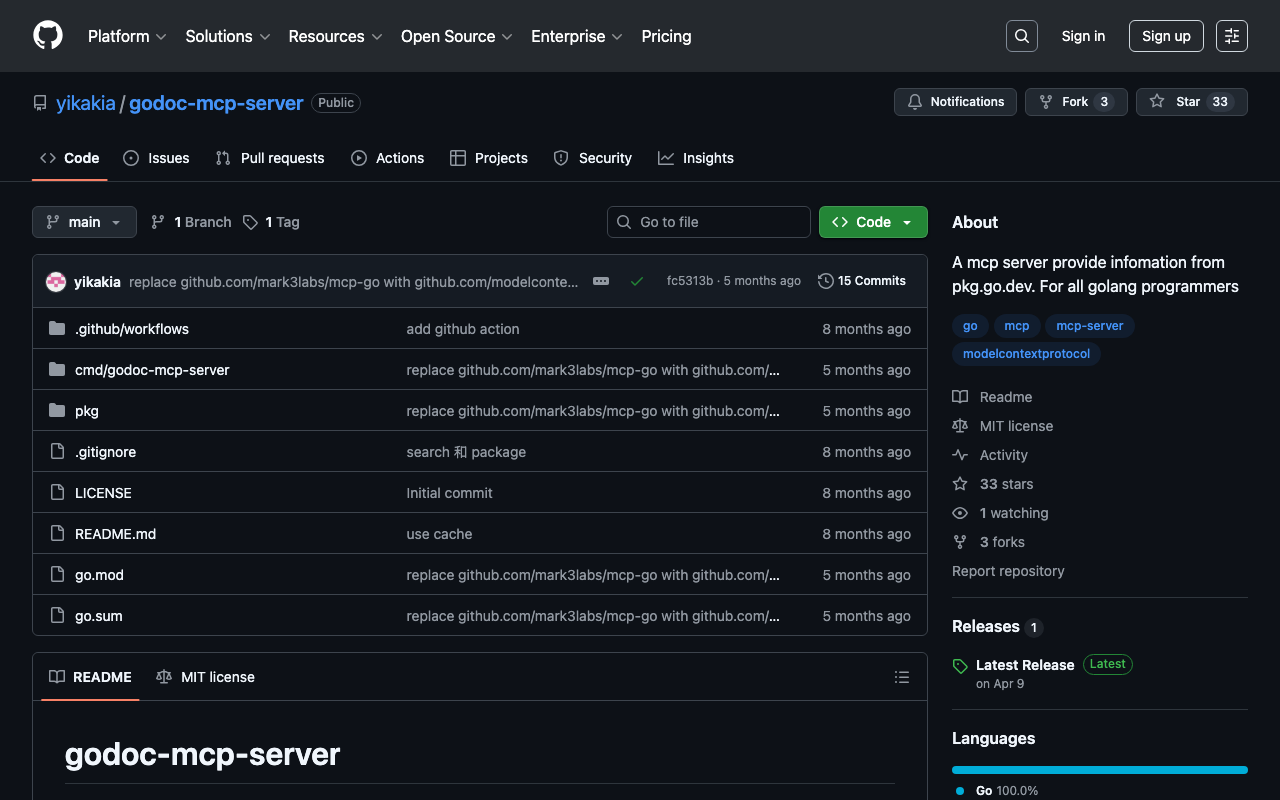Expand the Platform menu in header
Screen dimensions: 1280x800
coord(127,36)
